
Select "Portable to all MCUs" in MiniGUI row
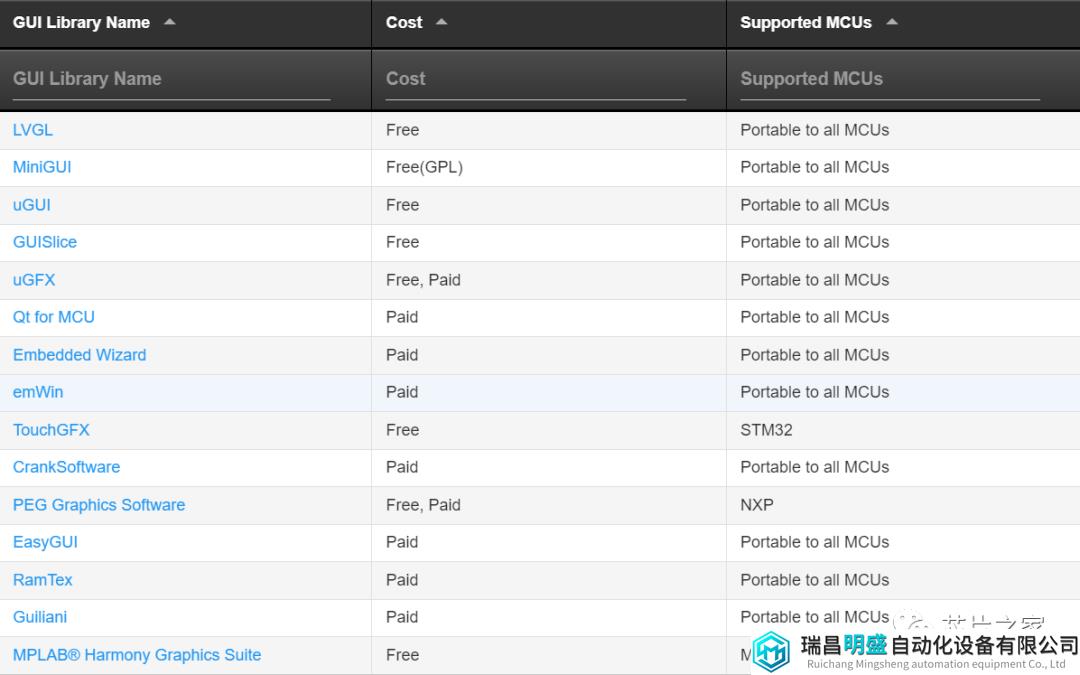[814, 167]
